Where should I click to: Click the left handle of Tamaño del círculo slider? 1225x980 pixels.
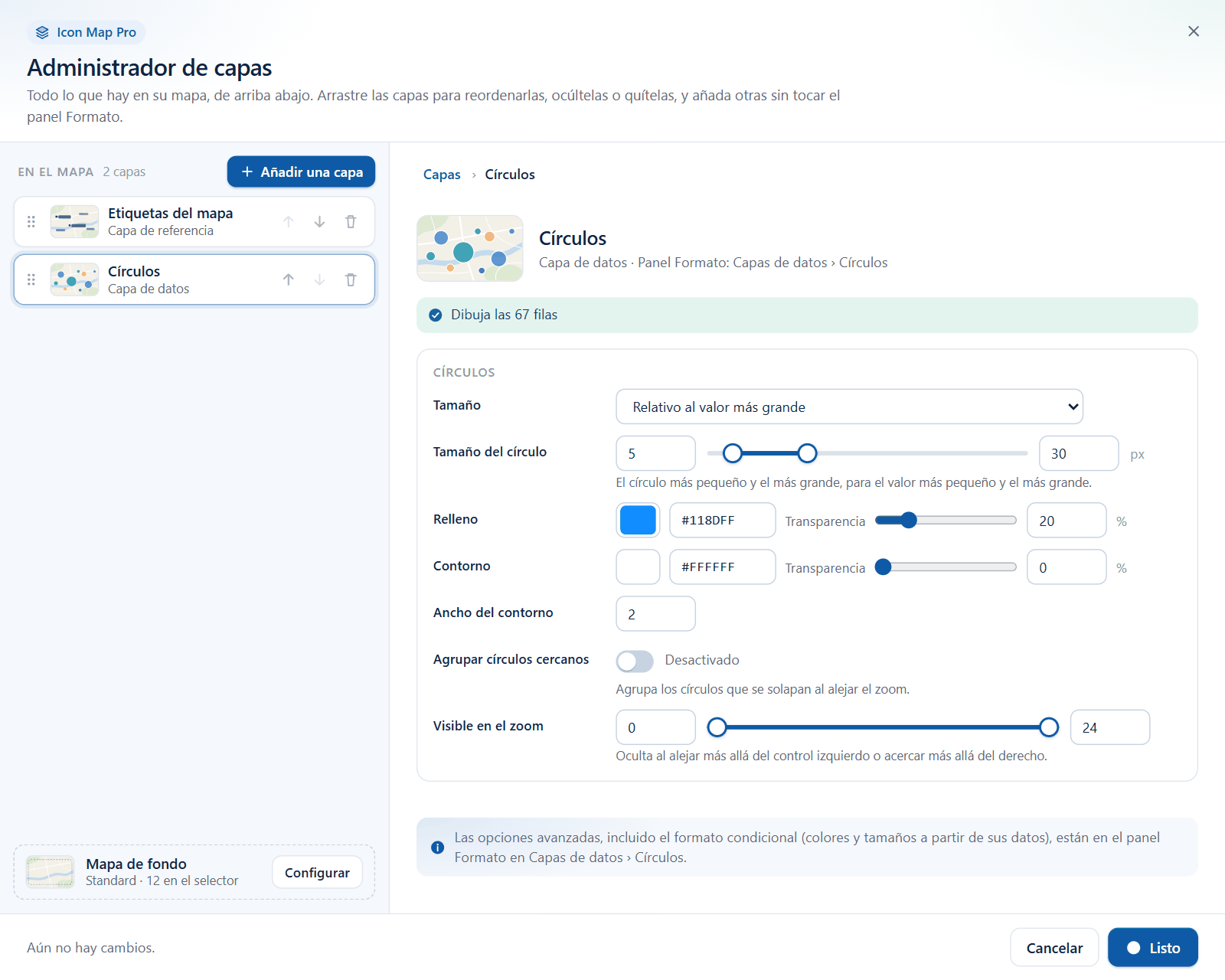[x=733, y=453]
